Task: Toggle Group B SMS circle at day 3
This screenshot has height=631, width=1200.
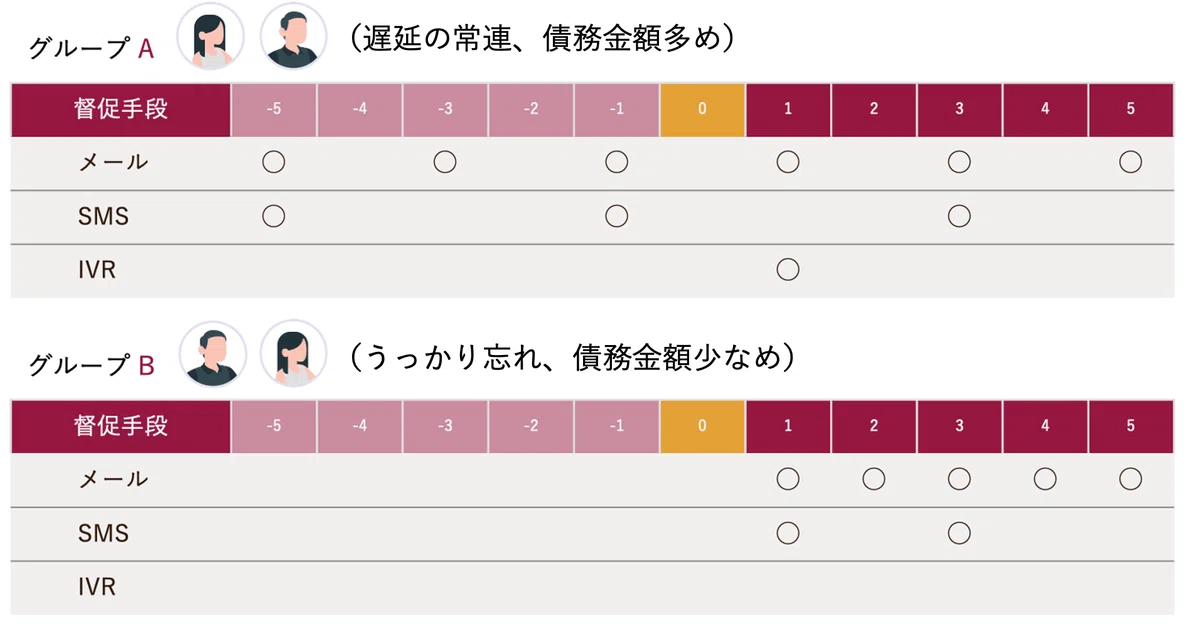Action: pyautogui.click(x=959, y=533)
